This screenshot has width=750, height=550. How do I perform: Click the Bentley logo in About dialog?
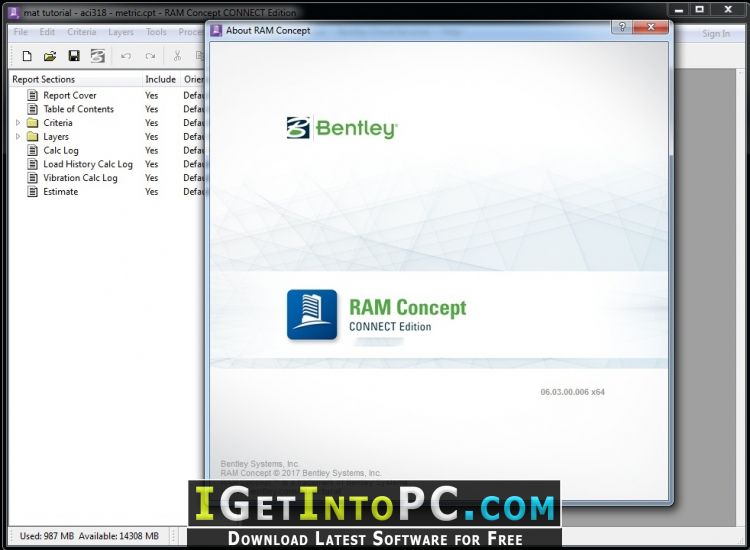tap(342, 128)
